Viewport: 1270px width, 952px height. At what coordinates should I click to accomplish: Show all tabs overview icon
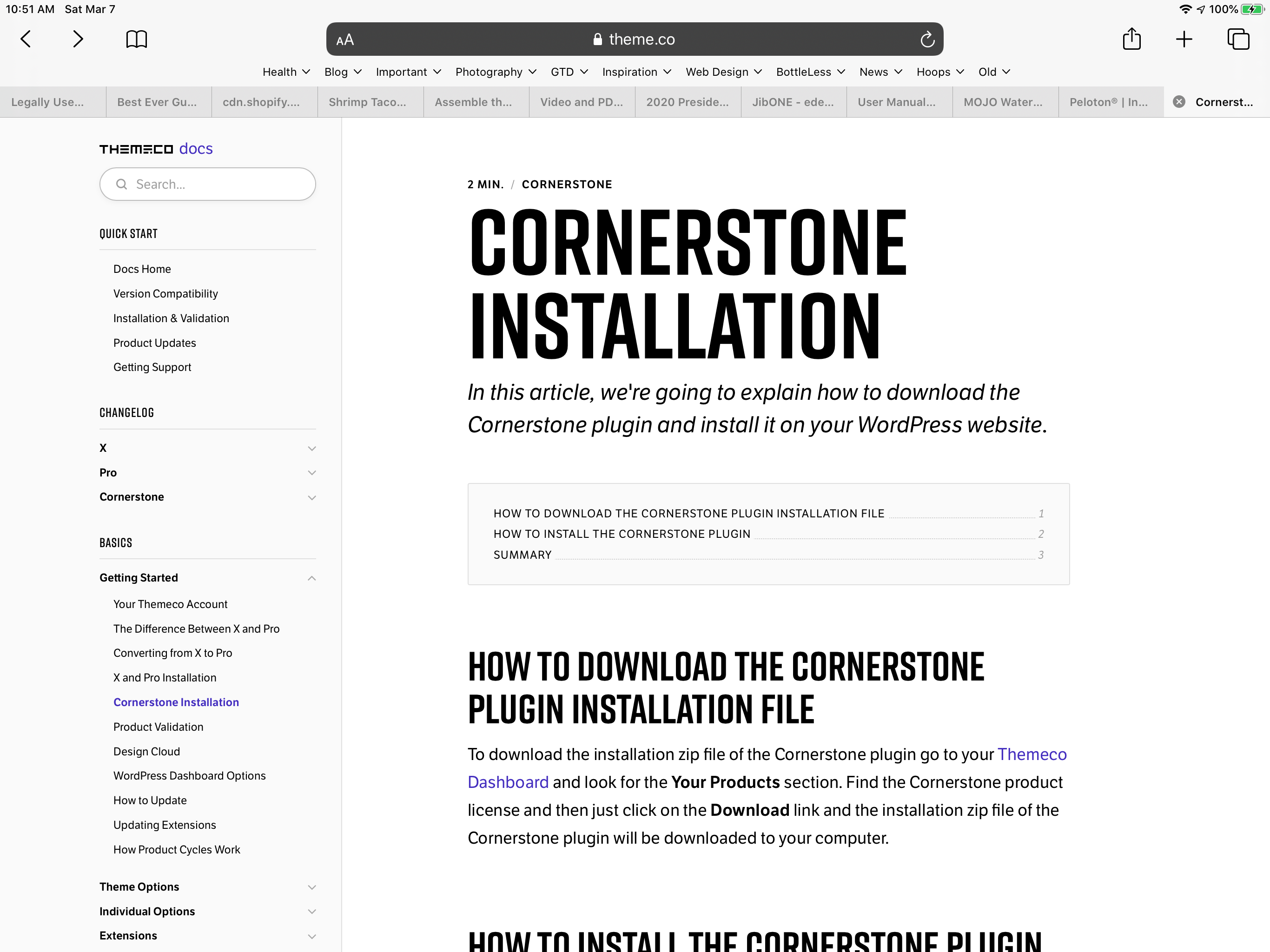pos(1238,39)
